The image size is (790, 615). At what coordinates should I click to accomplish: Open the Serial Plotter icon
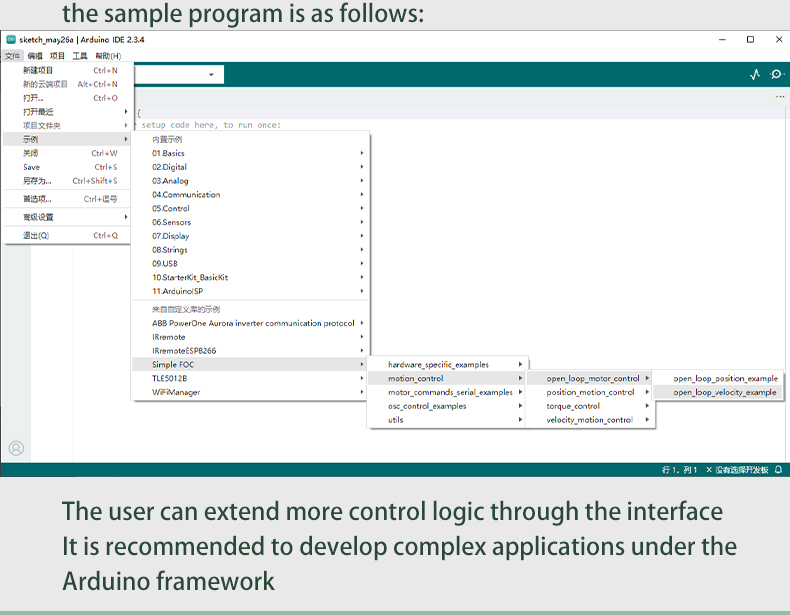(754, 75)
